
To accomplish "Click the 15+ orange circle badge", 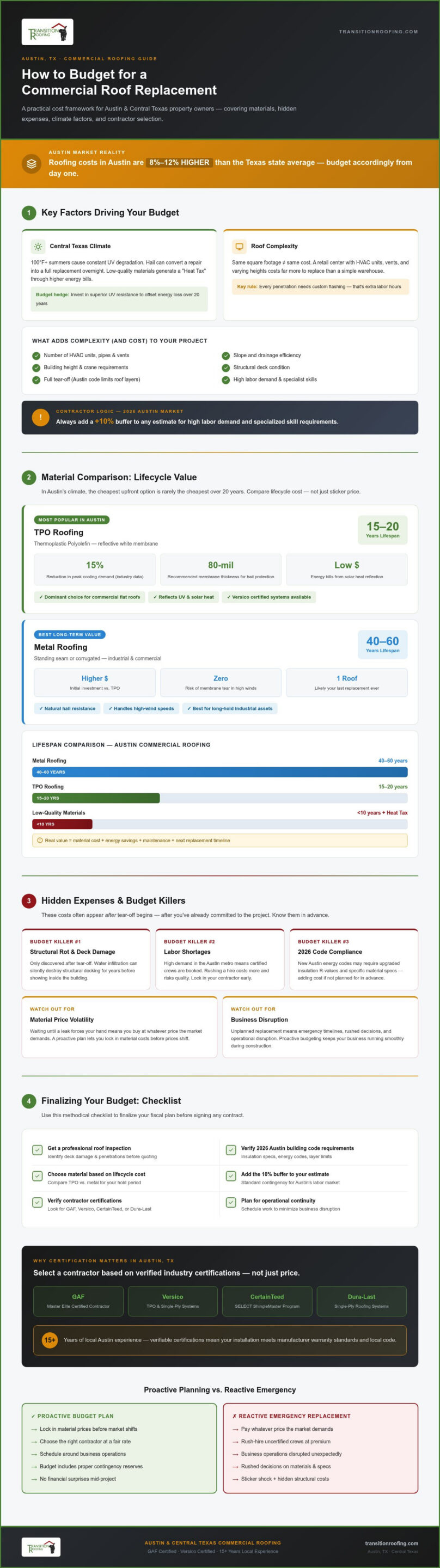I will point(50,1340).
